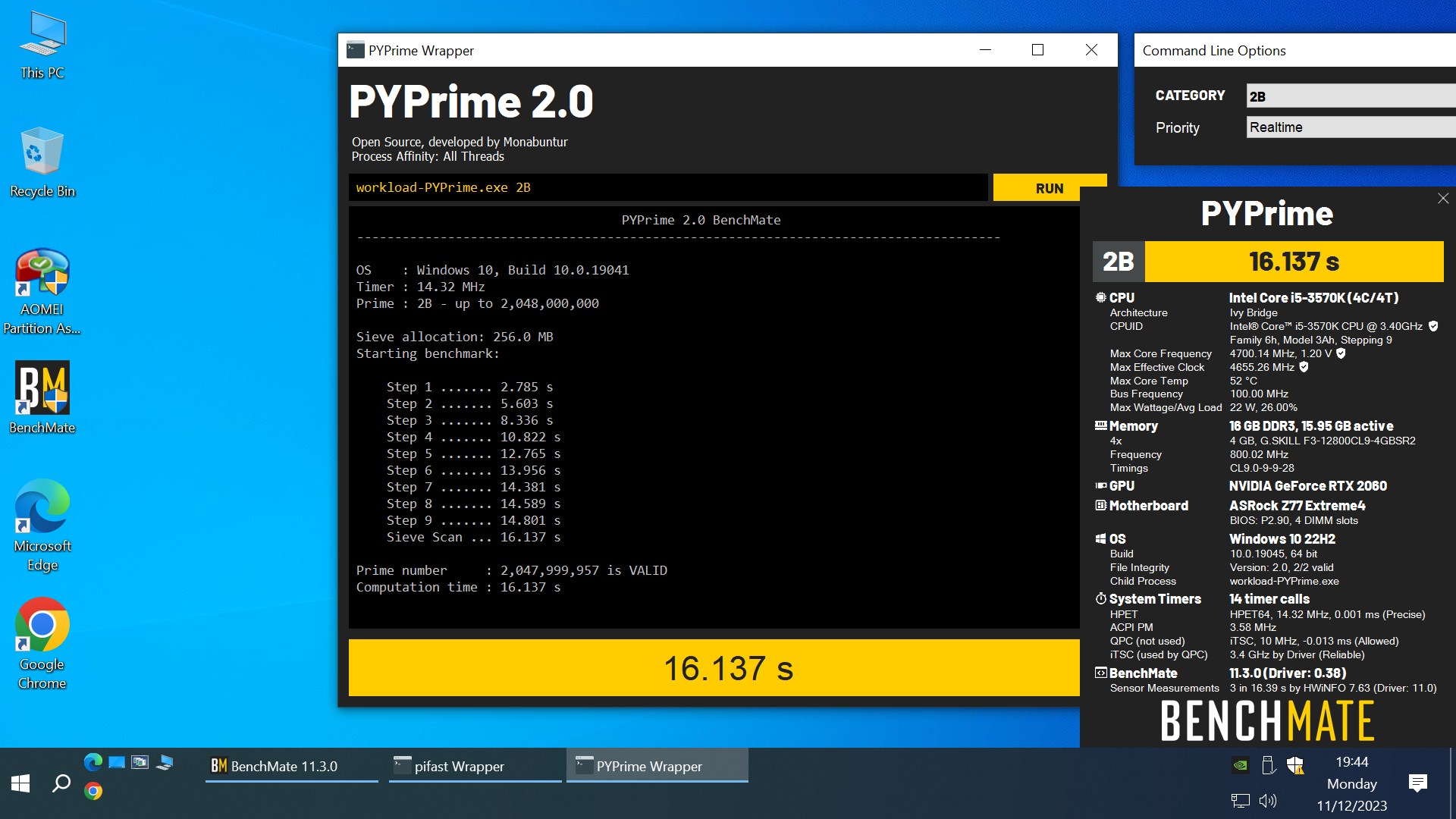Image resolution: width=1456 pixels, height=819 pixels.
Task: Open Windows Security tray icon
Action: [x=1295, y=765]
